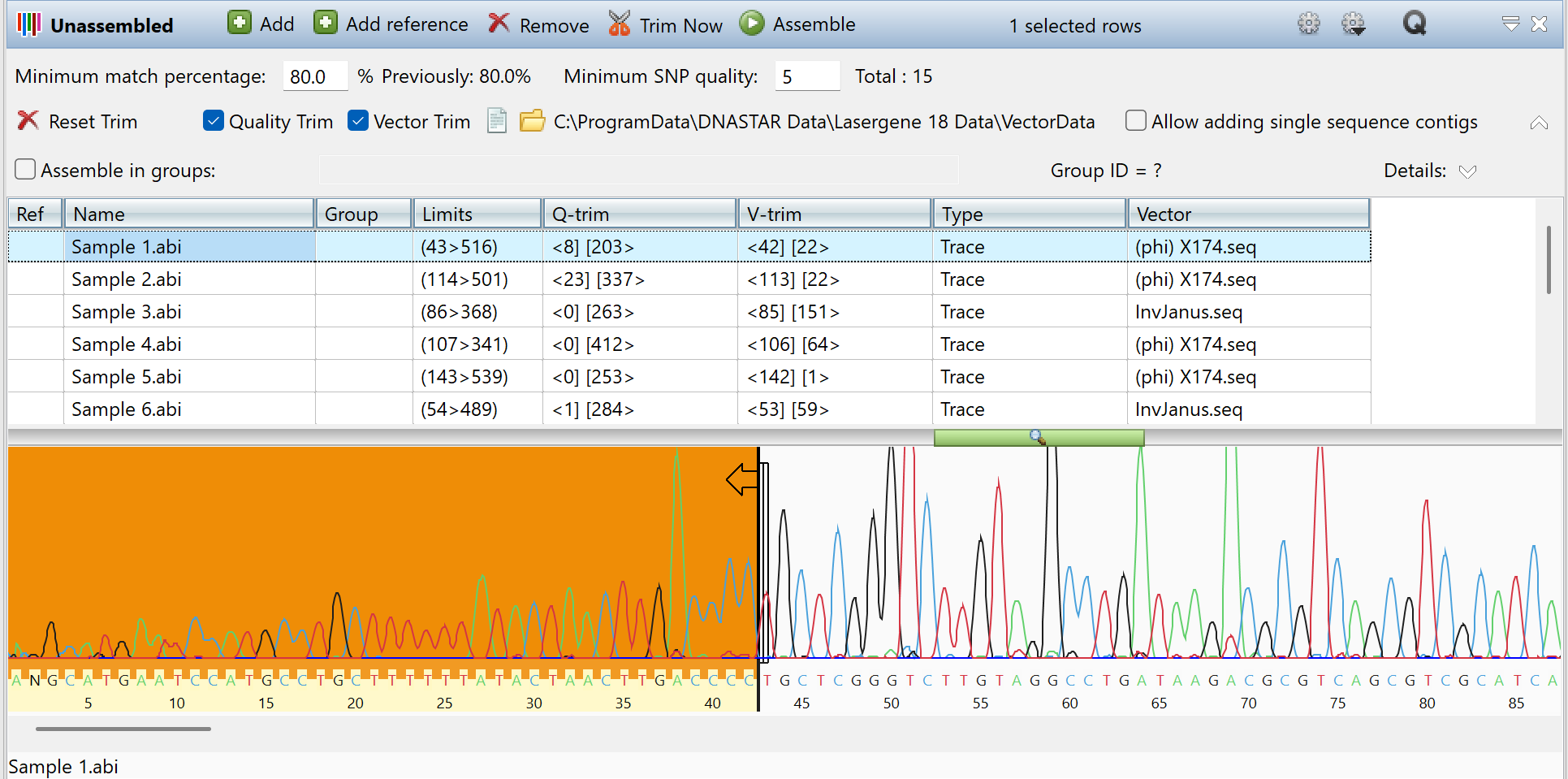Click the Reset Trim red X icon
The image size is (1568, 779).
27,120
